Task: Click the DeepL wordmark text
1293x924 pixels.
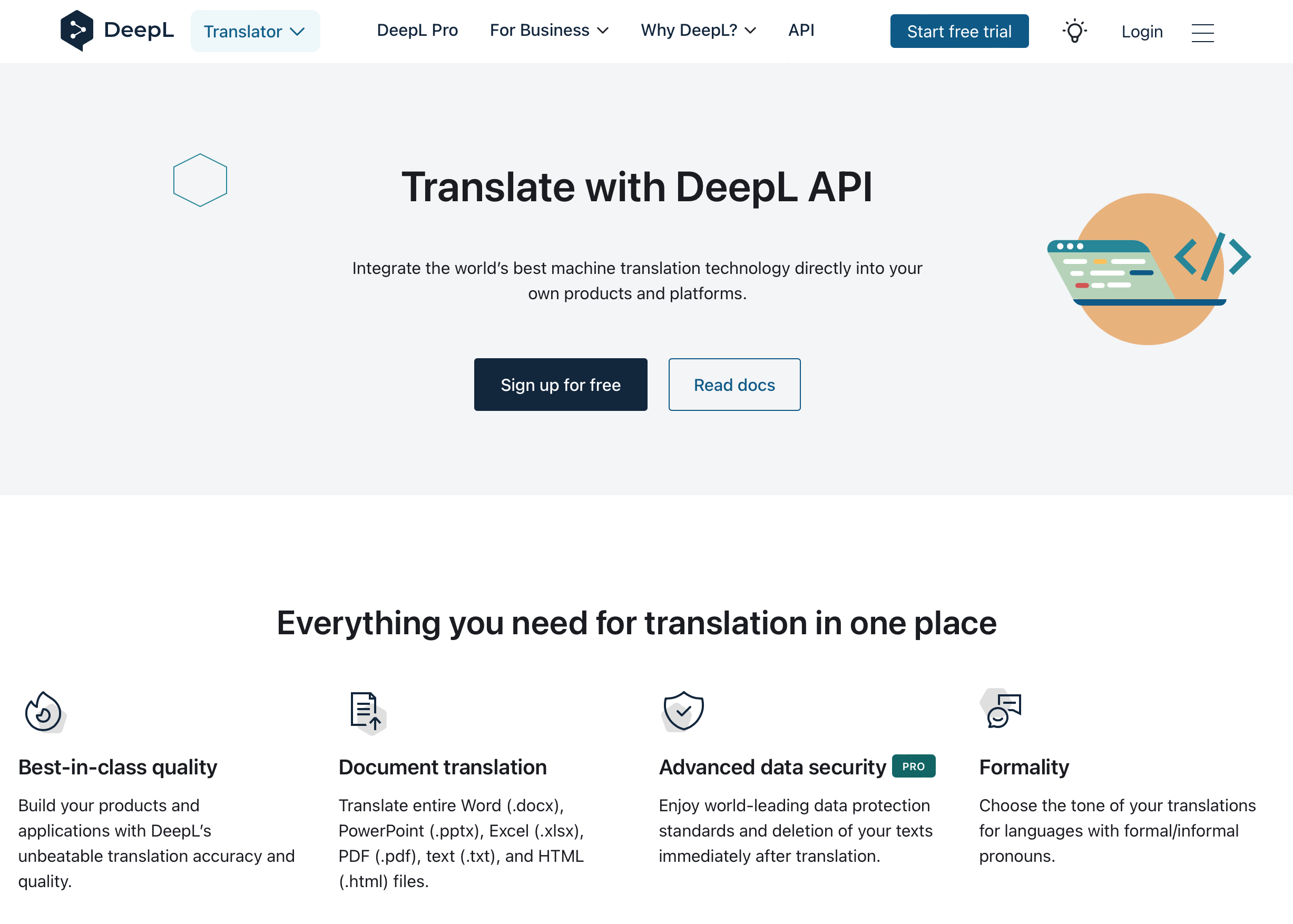Action: (x=139, y=30)
